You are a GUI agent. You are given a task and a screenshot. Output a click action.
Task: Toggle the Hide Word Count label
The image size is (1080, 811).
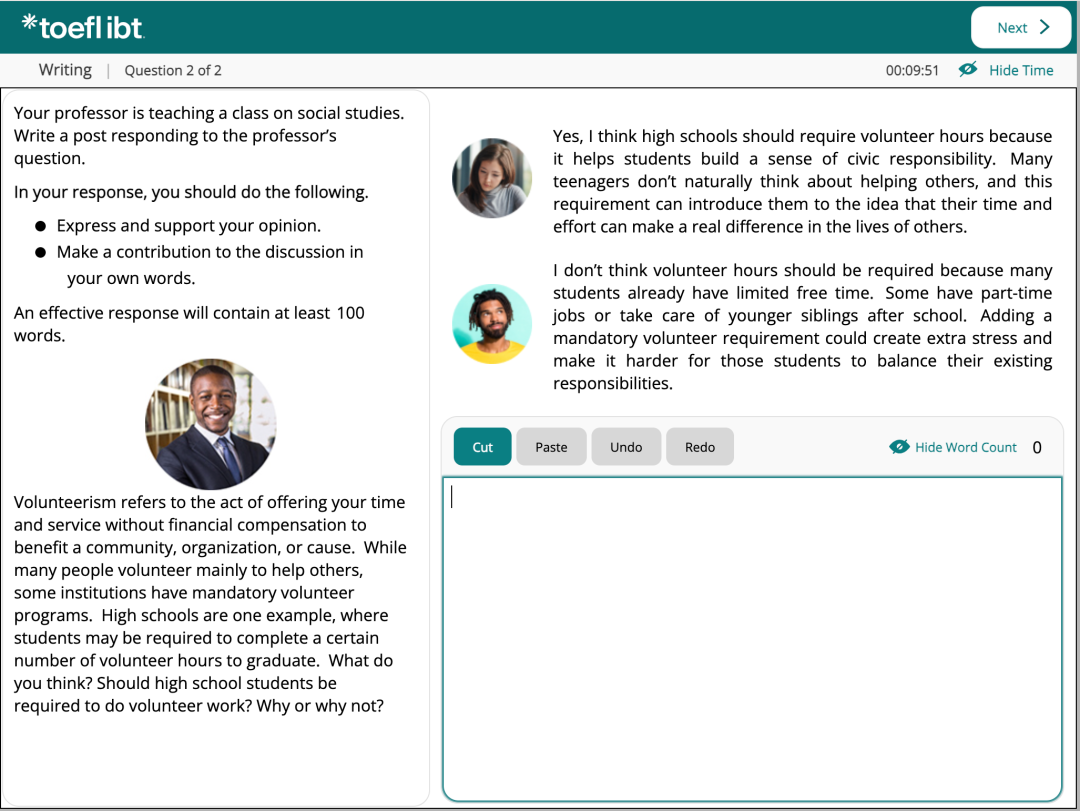click(x=965, y=447)
